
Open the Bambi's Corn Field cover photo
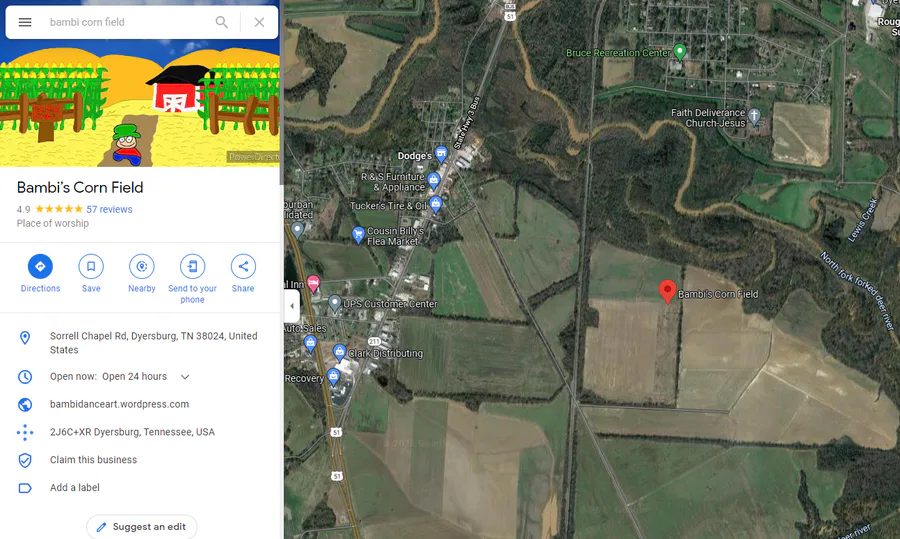click(139, 103)
